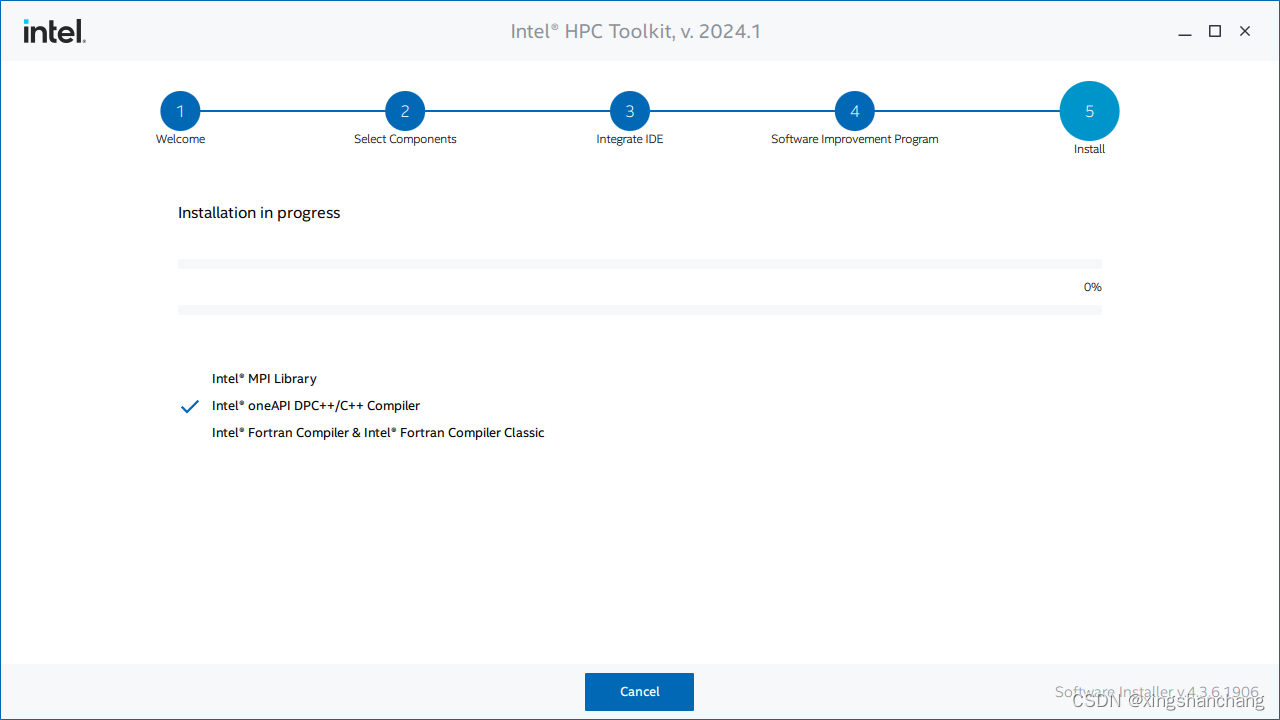
Task: Go to step 4 Software Improvement Program circle
Action: click(x=855, y=111)
